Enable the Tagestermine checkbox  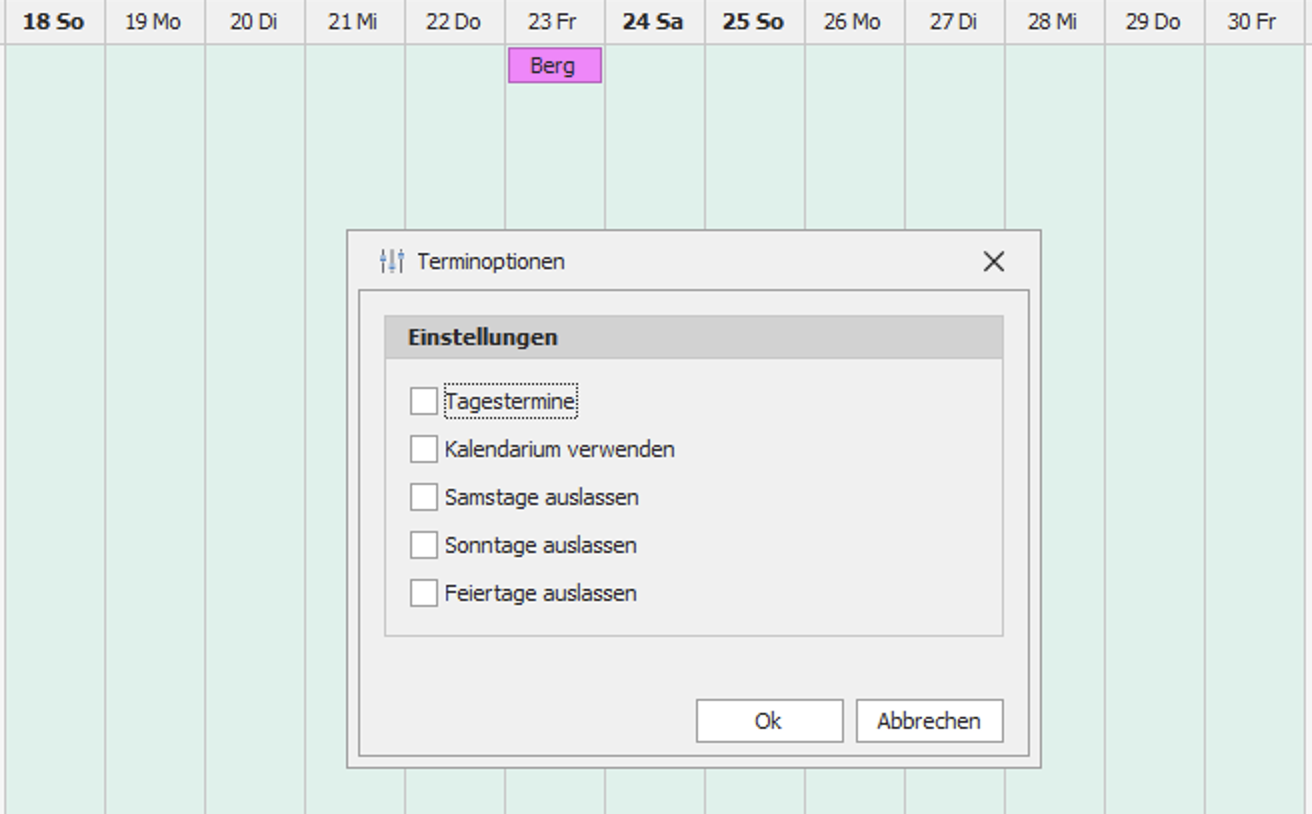point(422,400)
